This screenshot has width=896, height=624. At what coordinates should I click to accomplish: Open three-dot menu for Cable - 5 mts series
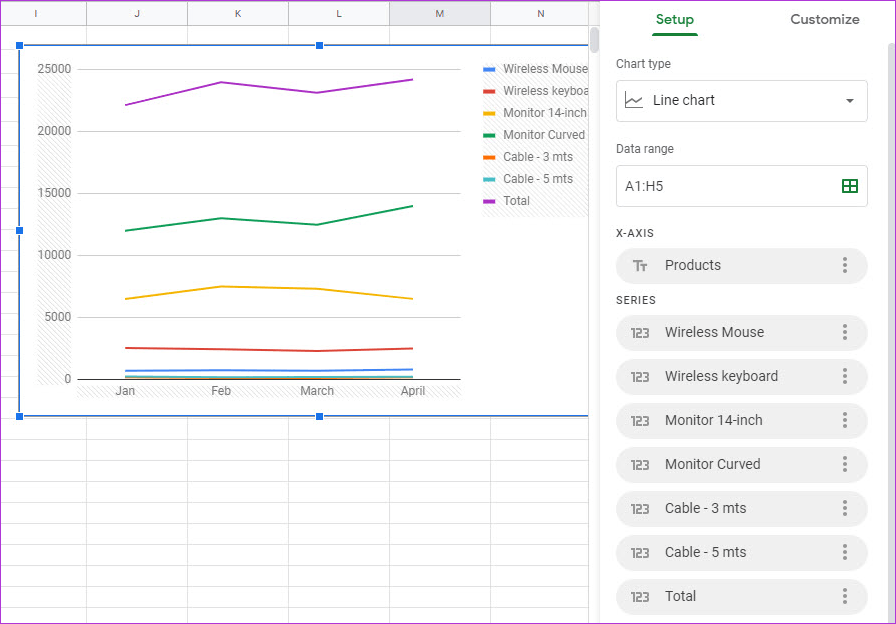[x=845, y=552]
